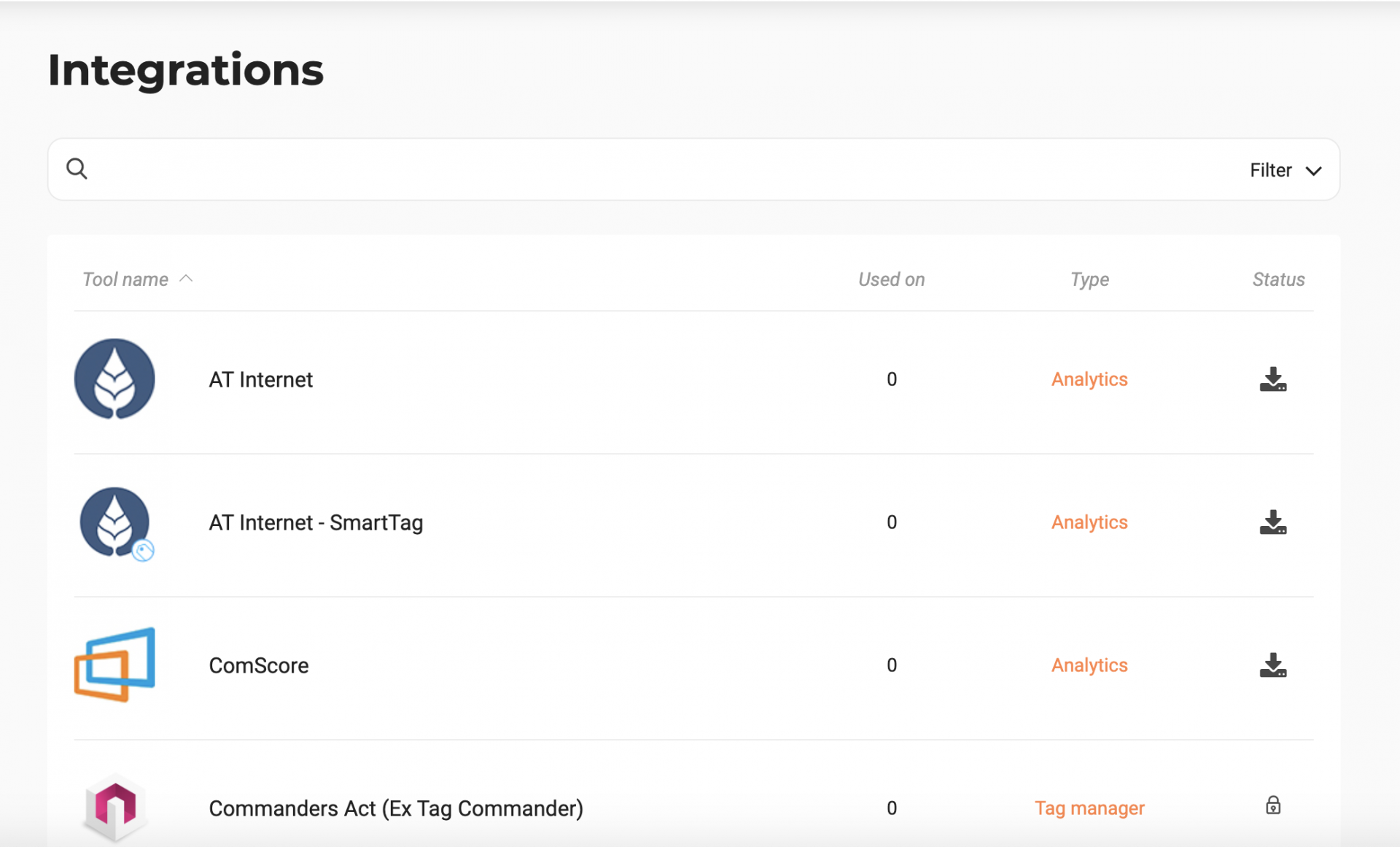
Task: Toggle sort arrow next to Tool name
Action: pyautogui.click(x=186, y=279)
